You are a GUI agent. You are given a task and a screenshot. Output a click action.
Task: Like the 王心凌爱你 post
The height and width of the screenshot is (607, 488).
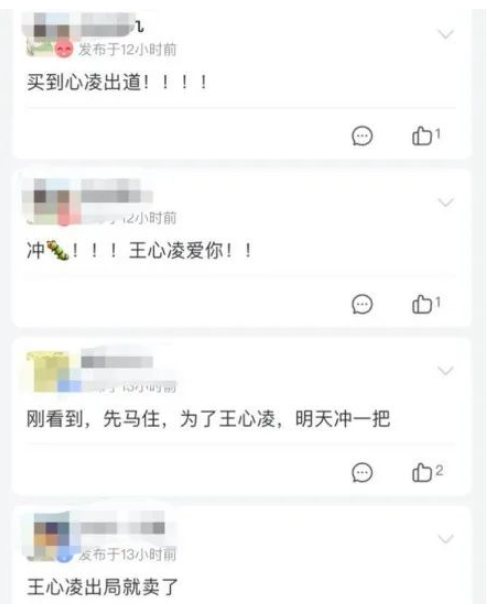point(426,304)
